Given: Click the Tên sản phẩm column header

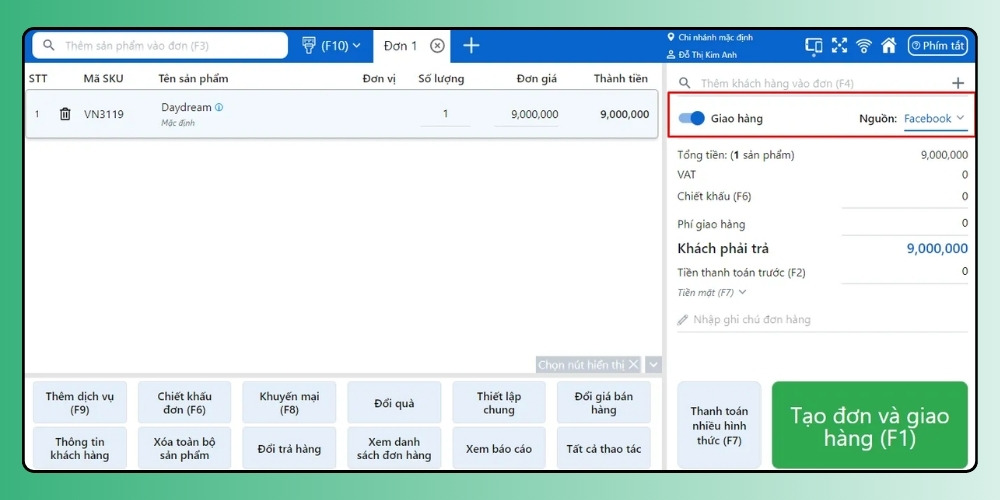Looking at the screenshot, I should (x=193, y=79).
